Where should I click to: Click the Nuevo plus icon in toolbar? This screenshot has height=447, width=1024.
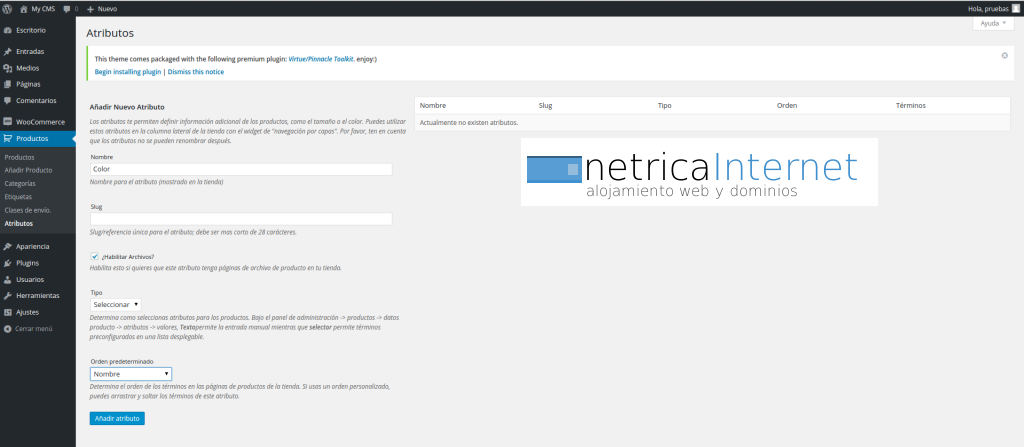pyautogui.click(x=91, y=8)
